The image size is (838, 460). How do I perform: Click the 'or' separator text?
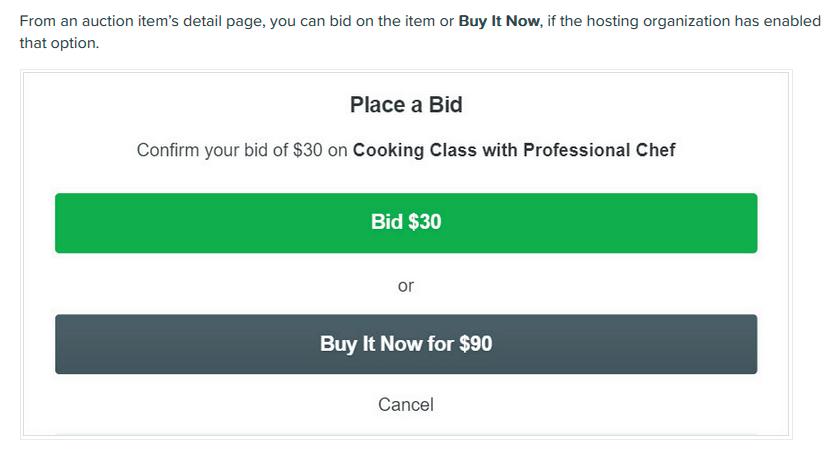coord(405,286)
